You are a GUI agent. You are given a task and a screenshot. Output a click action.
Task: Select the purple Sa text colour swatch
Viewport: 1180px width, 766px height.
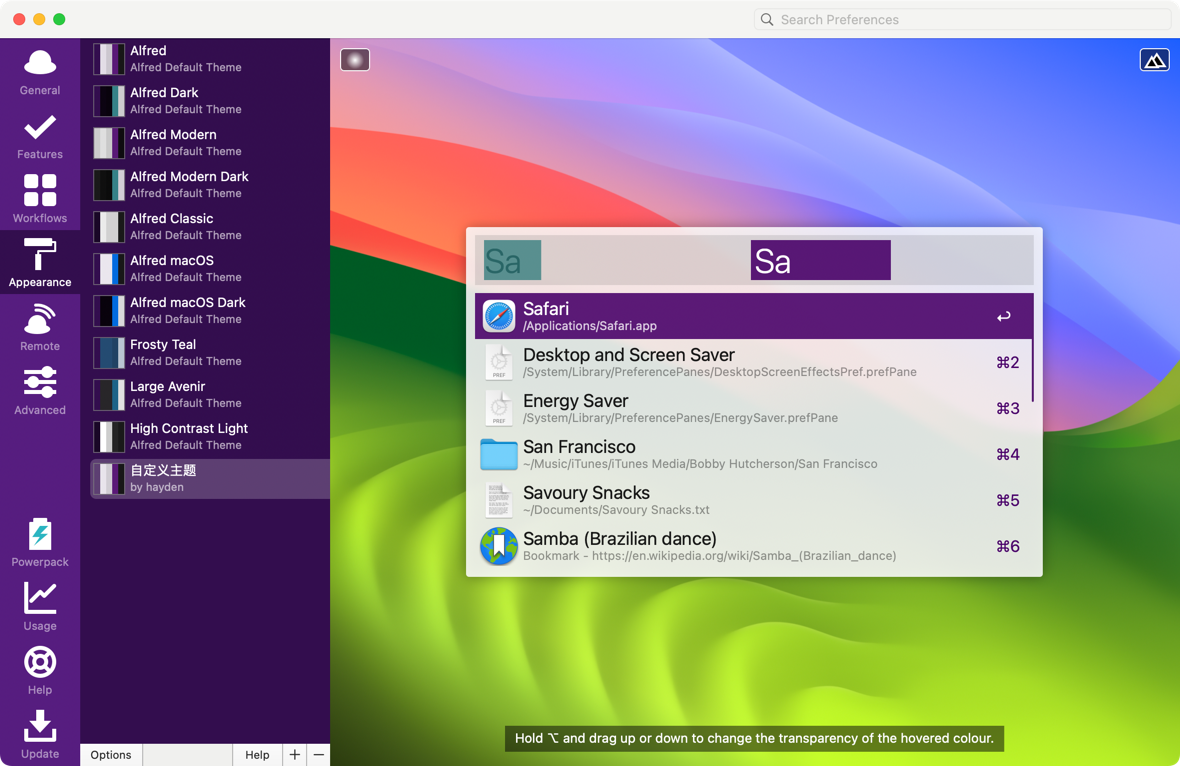tap(820, 261)
